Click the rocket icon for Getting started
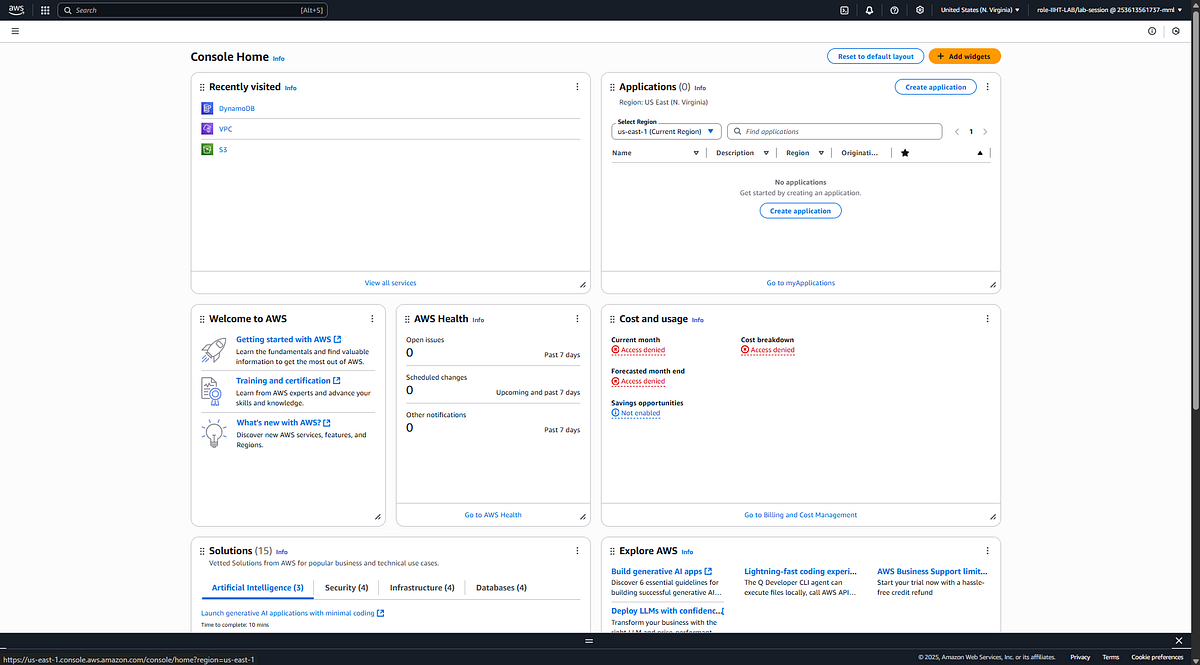 tap(214, 350)
